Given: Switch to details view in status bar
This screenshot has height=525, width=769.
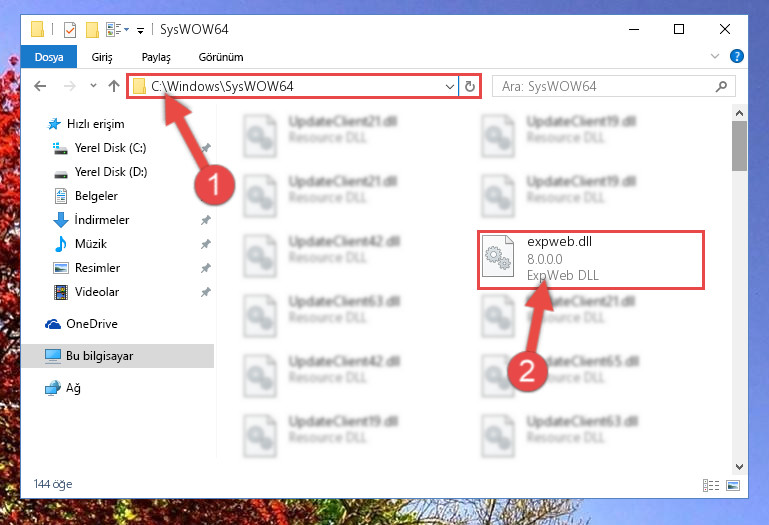Looking at the screenshot, I should [x=711, y=485].
